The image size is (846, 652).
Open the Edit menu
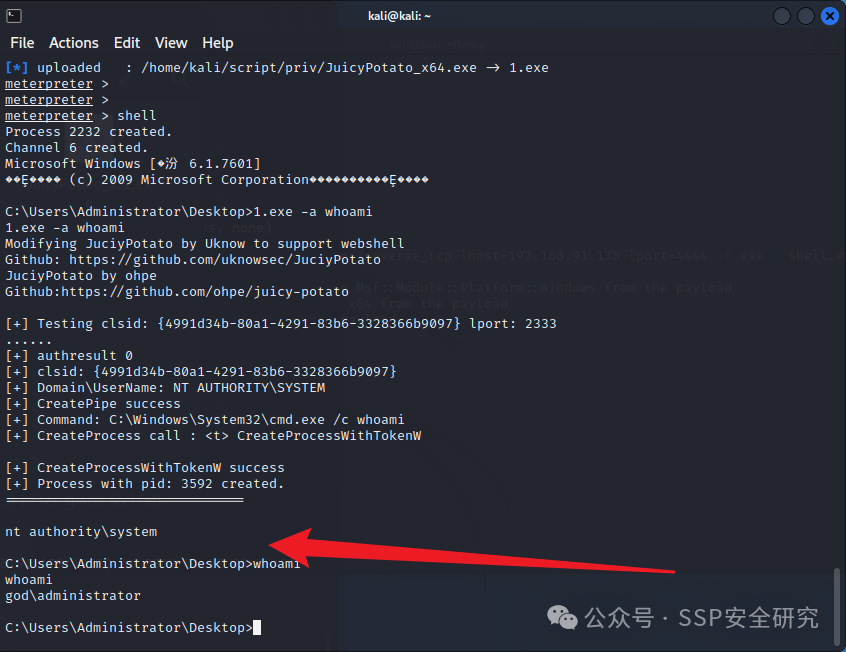point(127,43)
